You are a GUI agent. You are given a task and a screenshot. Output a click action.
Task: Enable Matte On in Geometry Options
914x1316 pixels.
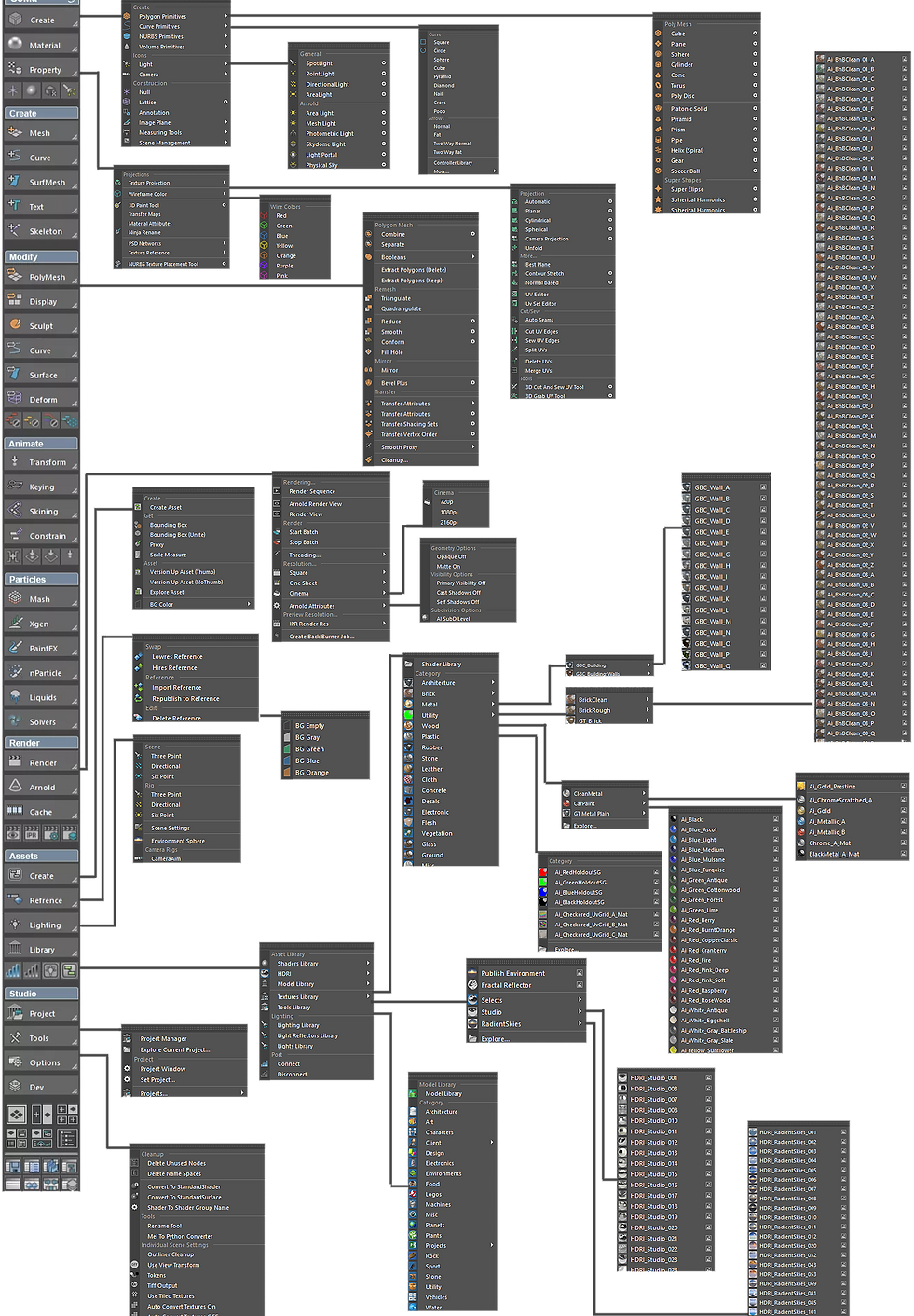point(447,565)
